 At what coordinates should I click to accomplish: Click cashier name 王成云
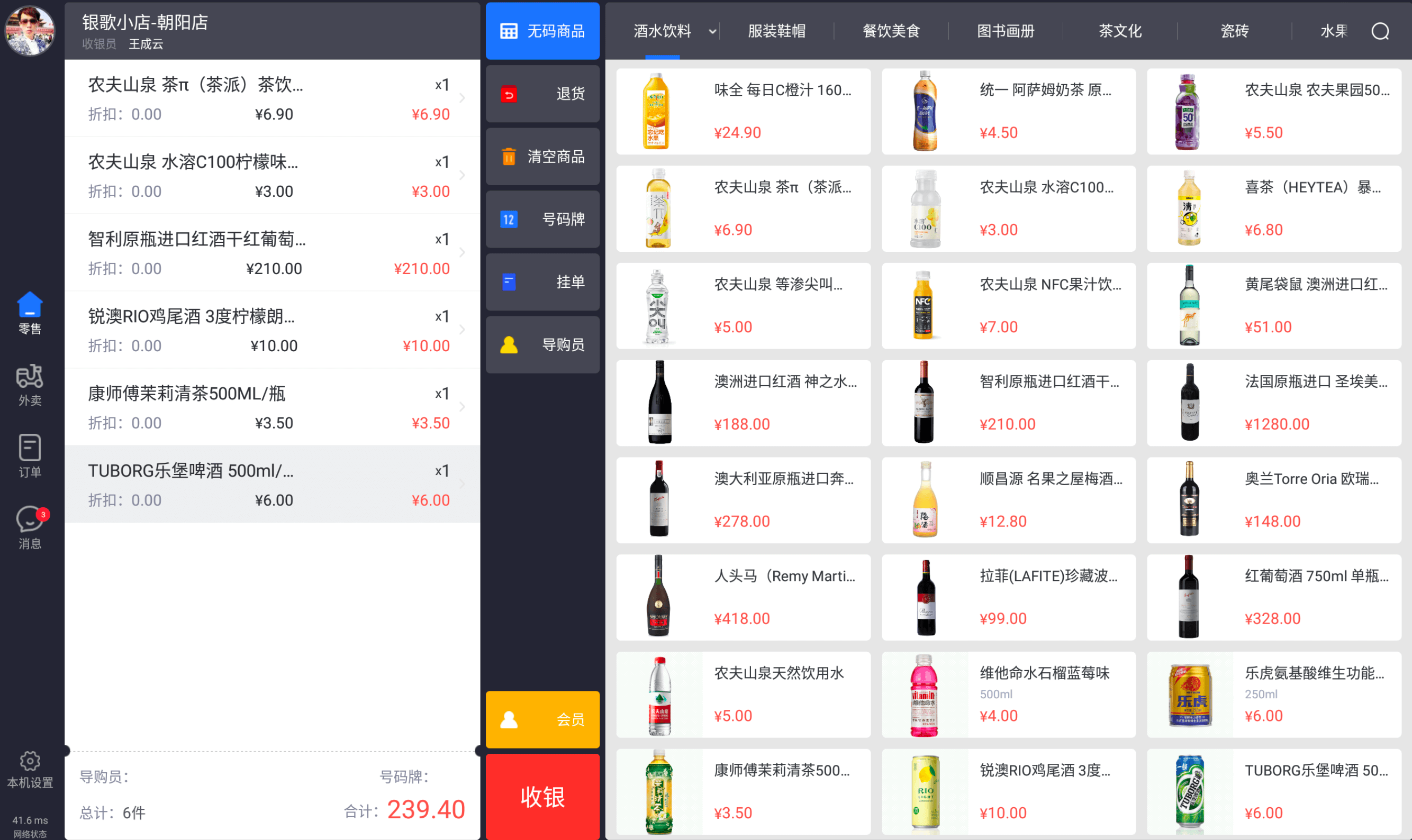(x=146, y=44)
